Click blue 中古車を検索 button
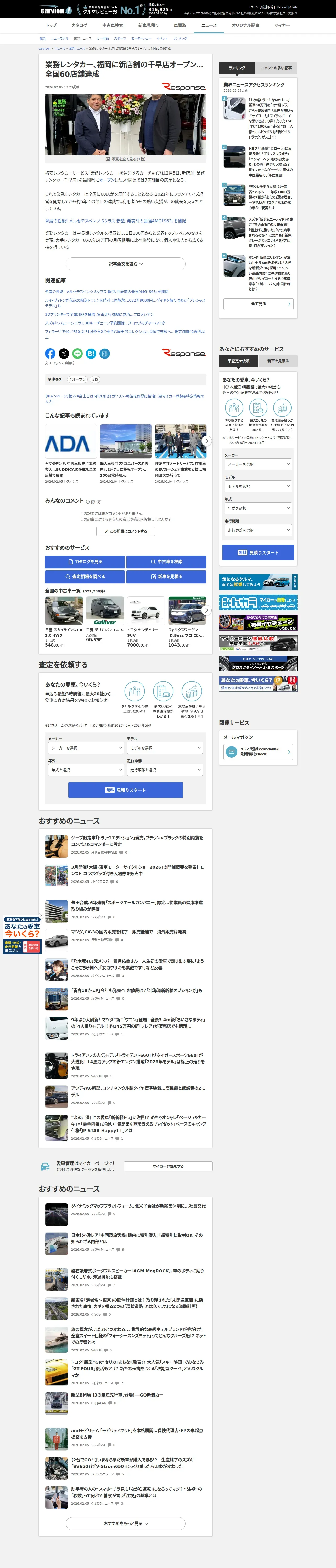The image size is (336, 1568). pos(166,562)
